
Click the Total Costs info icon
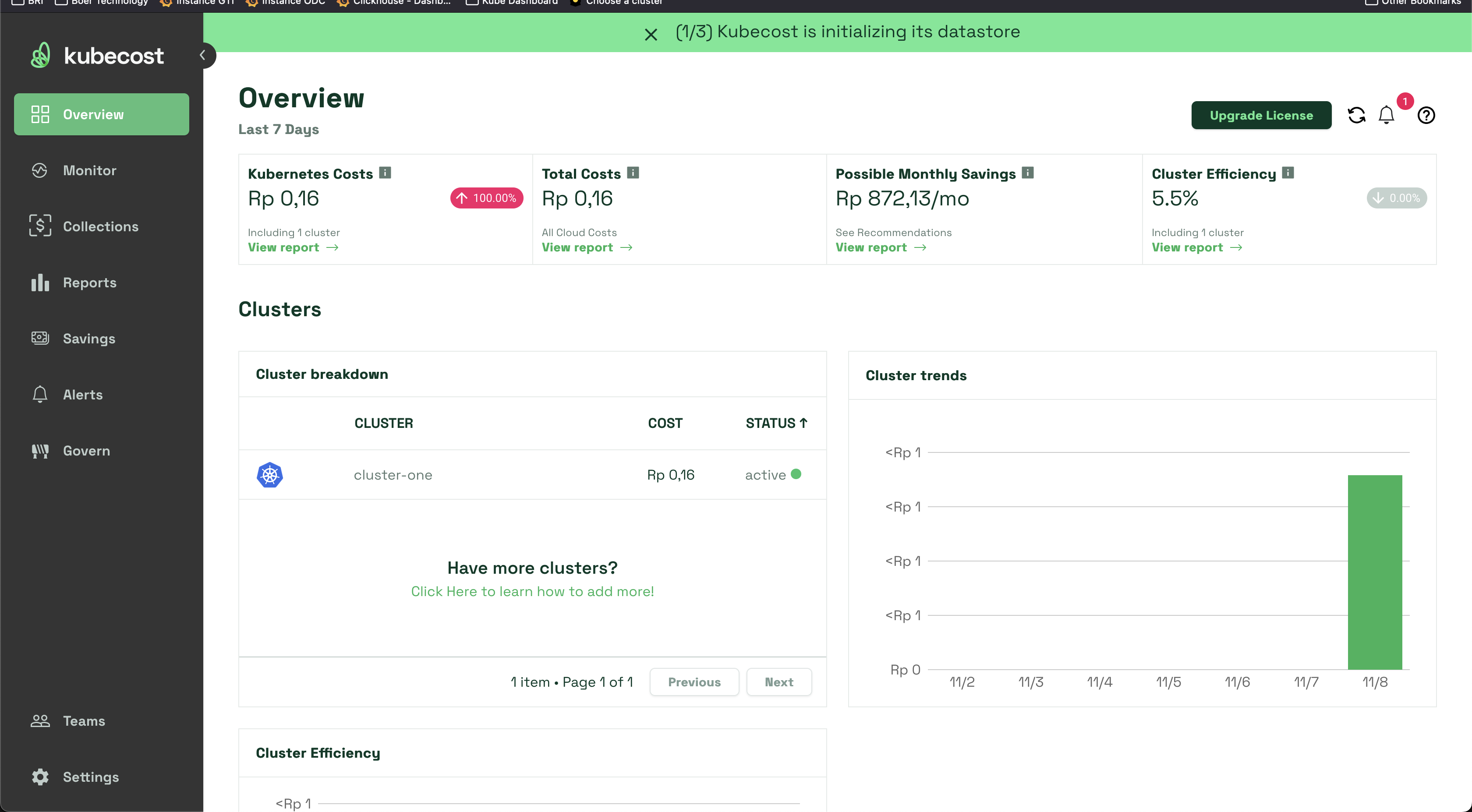tap(633, 173)
